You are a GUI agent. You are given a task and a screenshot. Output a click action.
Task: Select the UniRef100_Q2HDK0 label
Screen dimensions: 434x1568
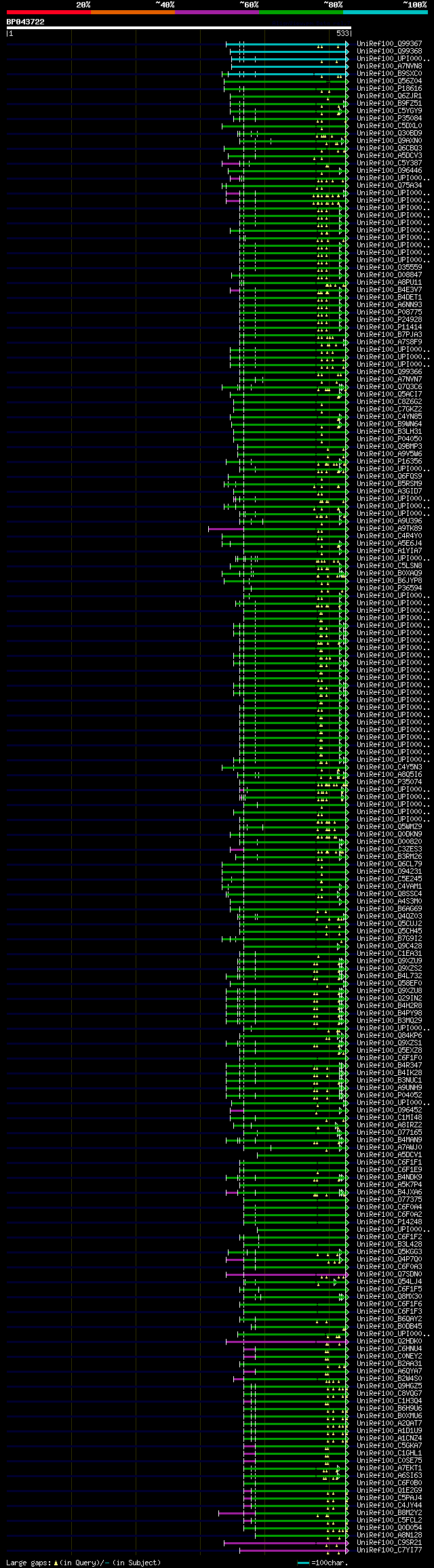389,1341
